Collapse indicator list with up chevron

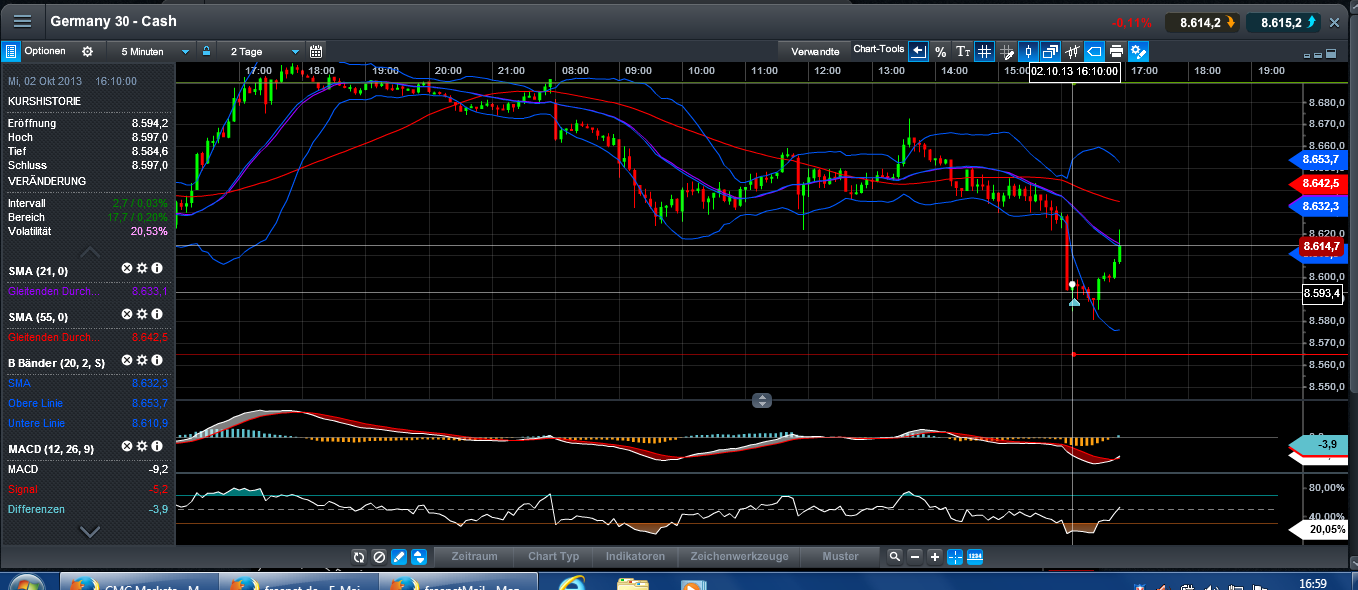click(90, 252)
